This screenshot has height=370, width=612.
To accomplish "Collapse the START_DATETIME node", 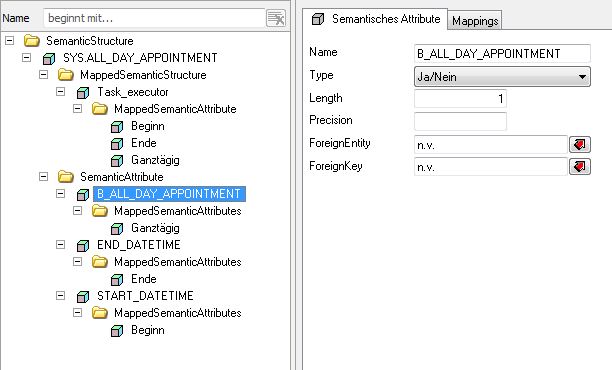I will (60, 296).
